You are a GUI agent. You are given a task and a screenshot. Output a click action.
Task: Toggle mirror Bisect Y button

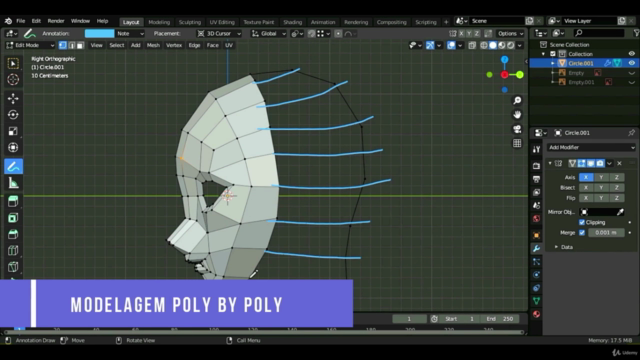[x=601, y=187]
